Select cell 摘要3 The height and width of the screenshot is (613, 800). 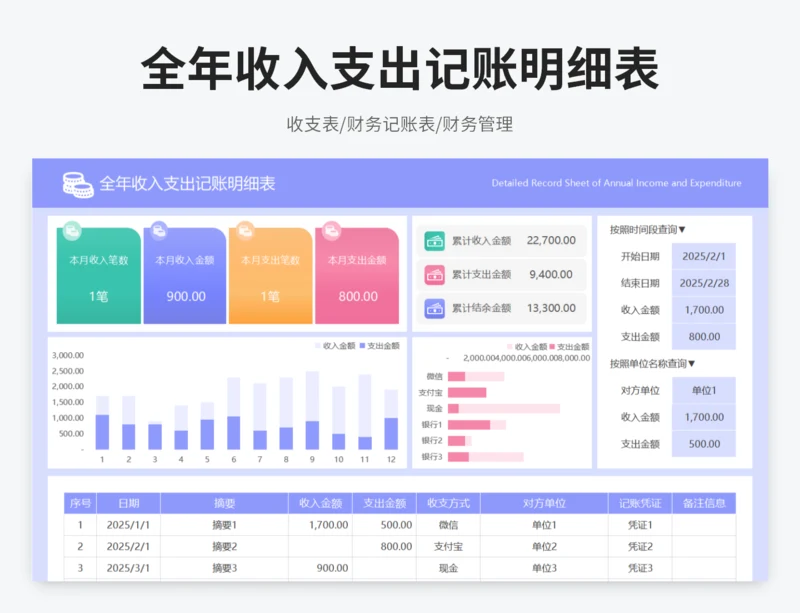(224, 568)
